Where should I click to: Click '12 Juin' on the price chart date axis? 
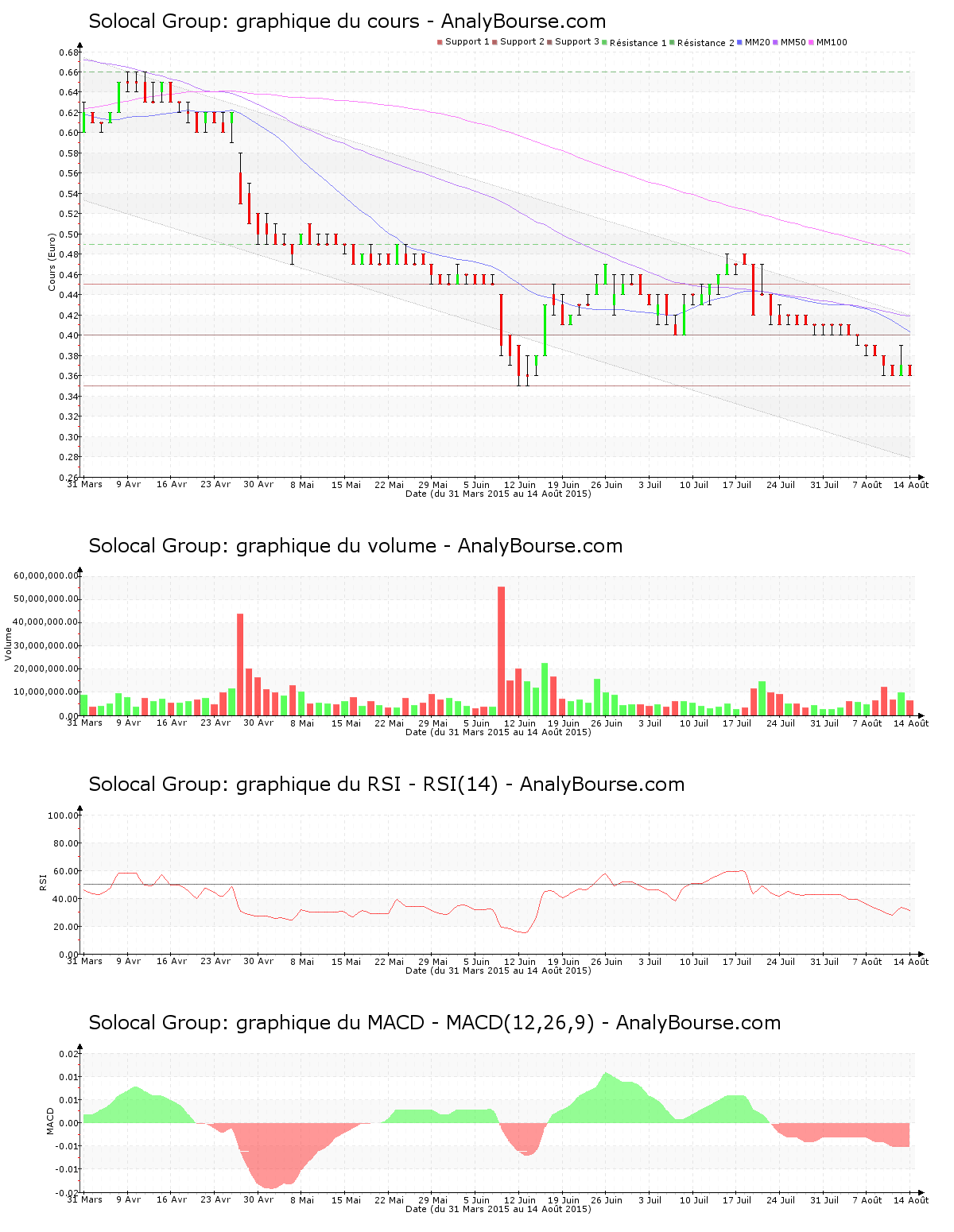pyautogui.click(x=520, y=484)
